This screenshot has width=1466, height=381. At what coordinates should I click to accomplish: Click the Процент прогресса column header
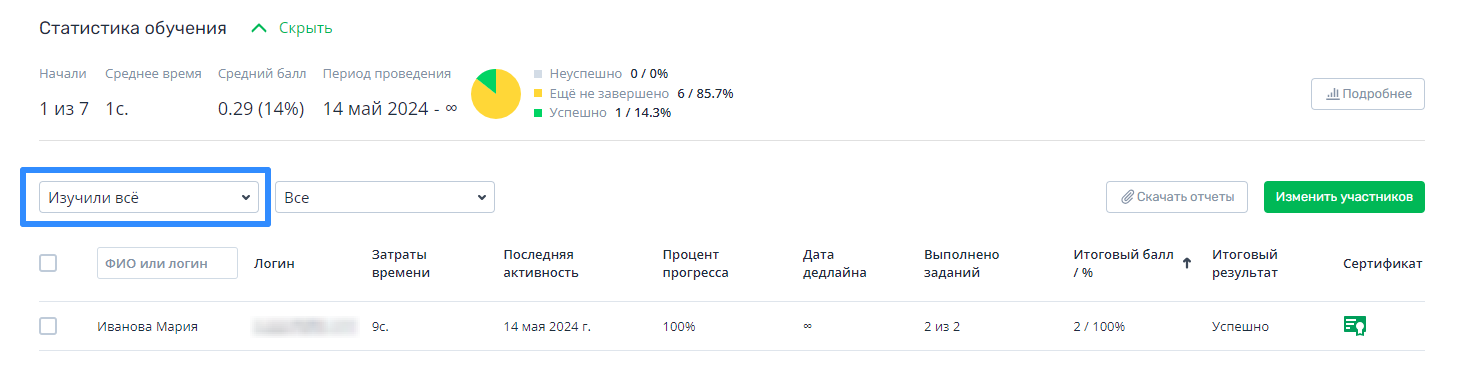(695, 263)
